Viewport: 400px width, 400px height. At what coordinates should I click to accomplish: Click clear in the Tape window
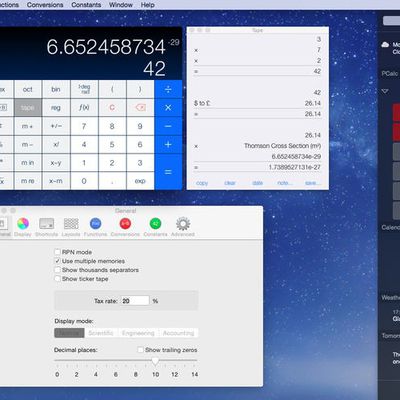(230, 183)
